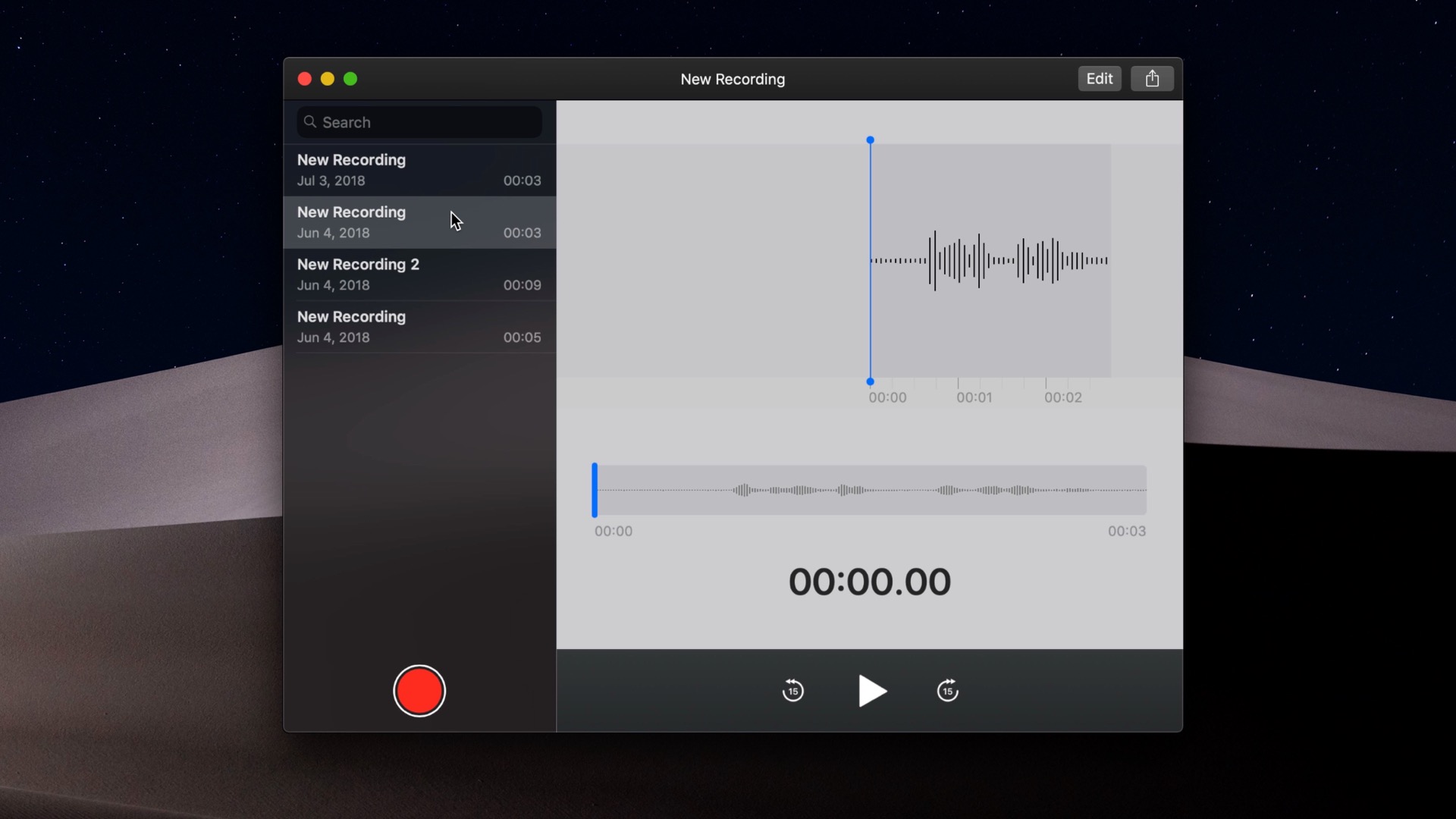Viewport: 1456px width, 819px height.
Task: Click the middle of the overview waveform
Action: pos(870,490)
